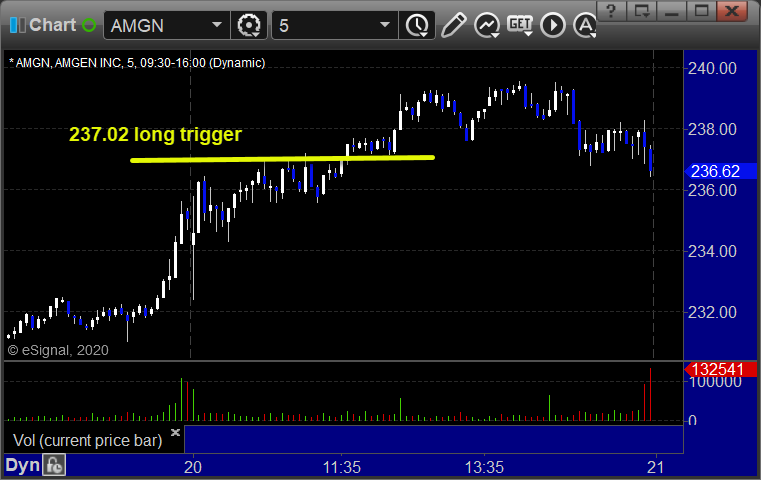The height and width of the screenshot is (480, 761).
Task: Maximize the chart window
Action: [701, 10]
